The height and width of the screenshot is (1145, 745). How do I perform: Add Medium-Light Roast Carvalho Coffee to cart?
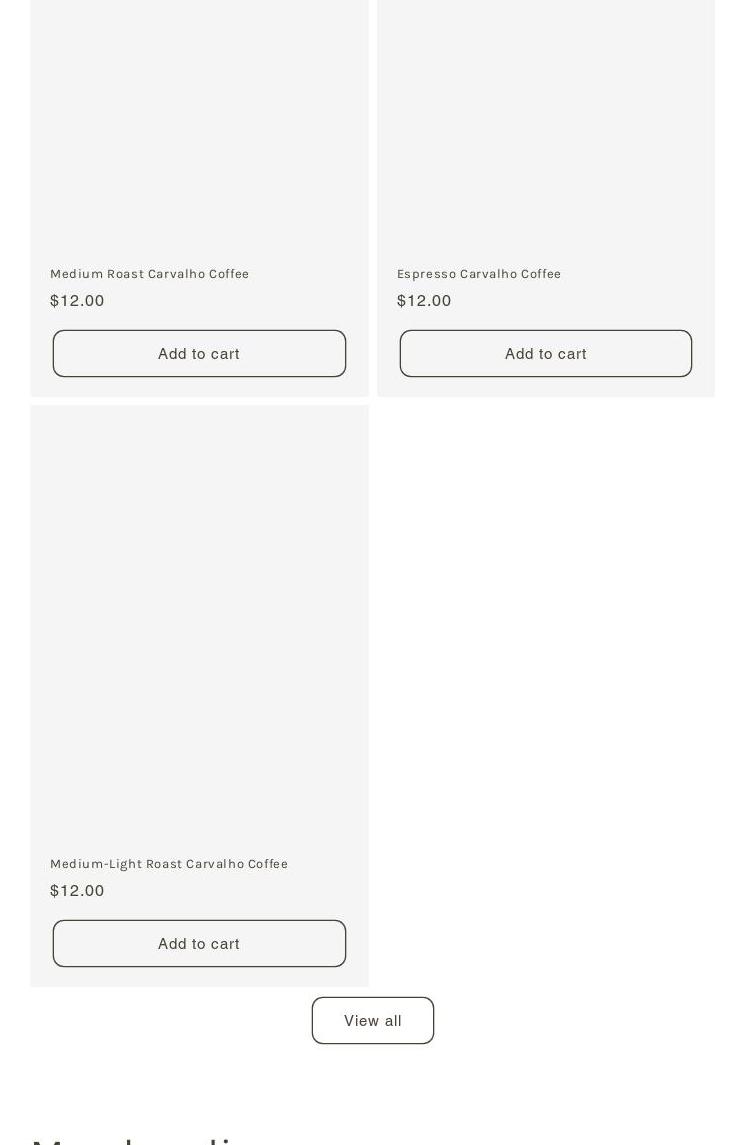point(199,943)
